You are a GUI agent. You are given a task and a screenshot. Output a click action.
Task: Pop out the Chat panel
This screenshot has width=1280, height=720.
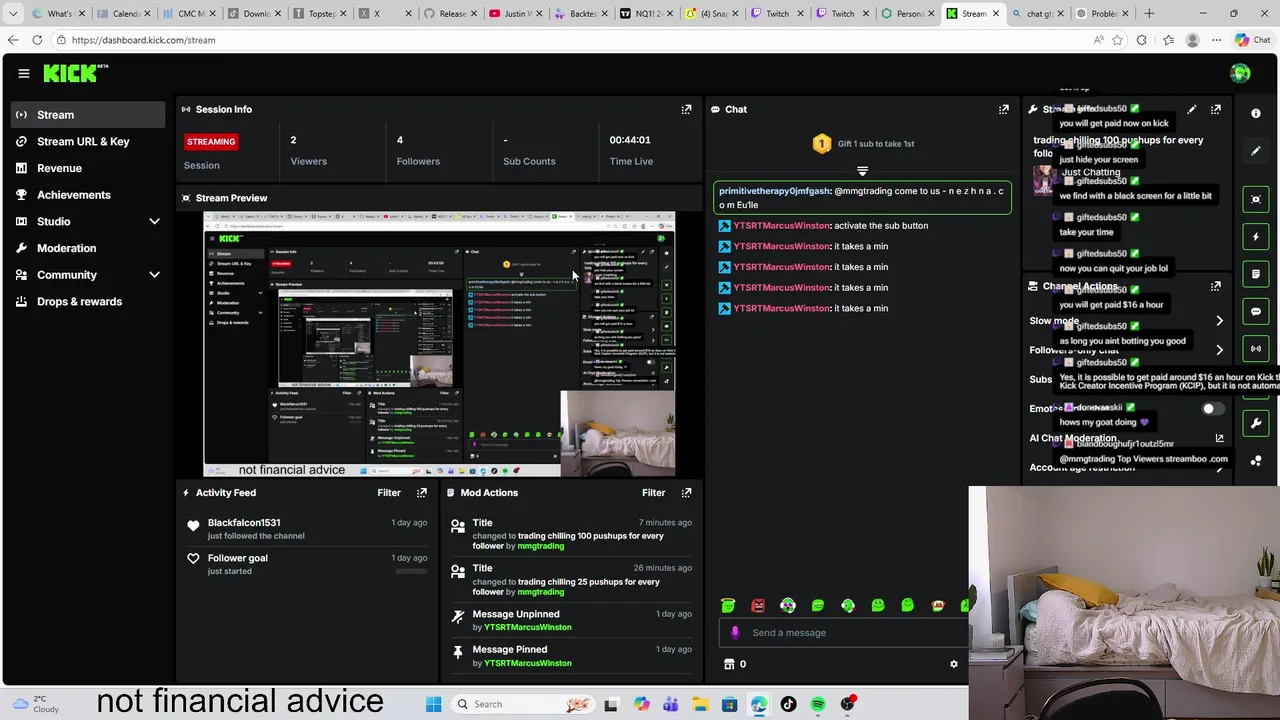[1004, 109]
